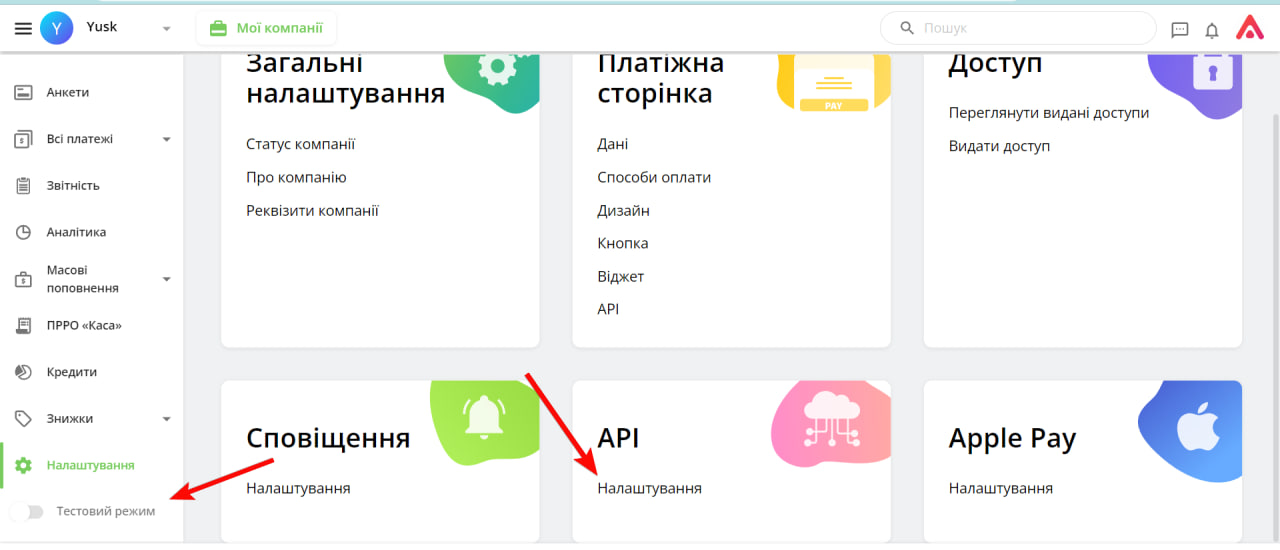Open the chat messages icon
Screen dimensions: 1280x550
1180,30
